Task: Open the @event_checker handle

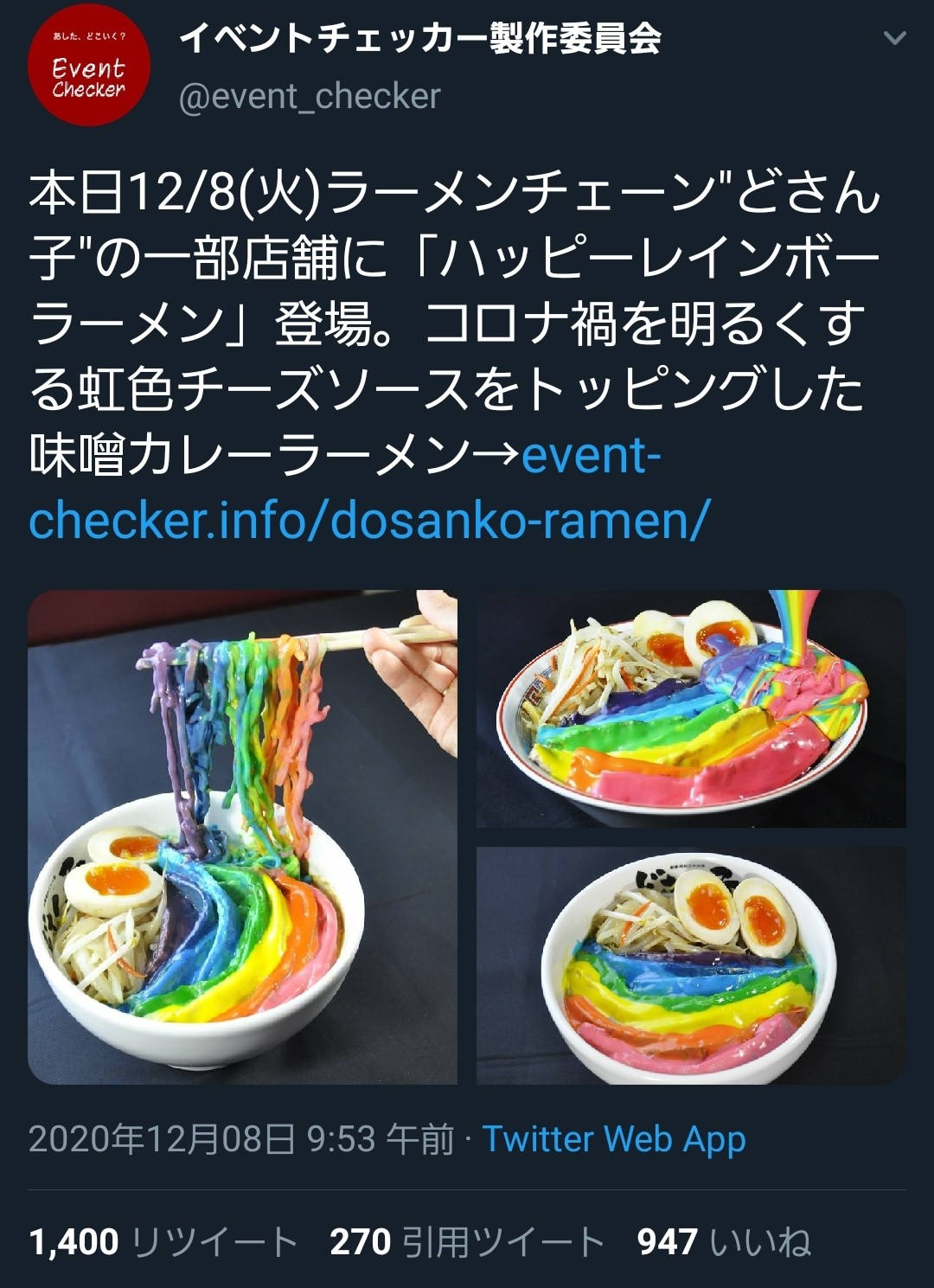Action: [310, 96]
